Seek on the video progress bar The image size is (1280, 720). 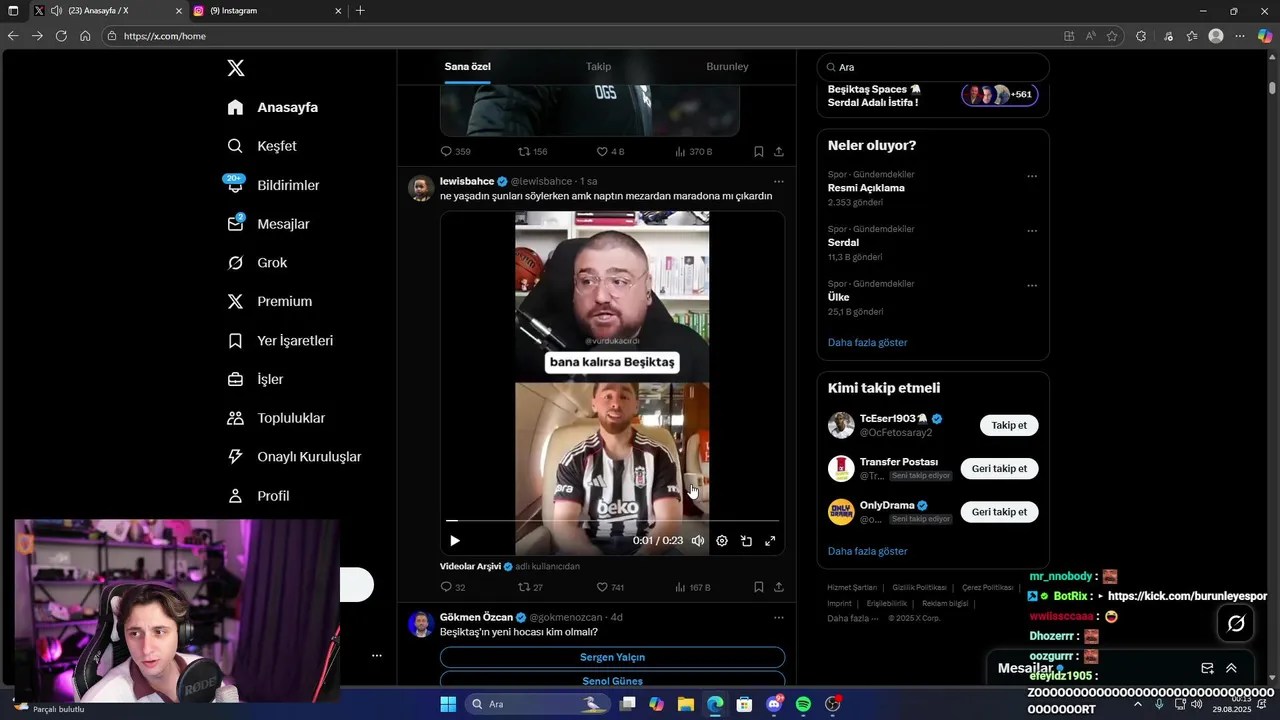pyautogui.click(x=612, y=521)
